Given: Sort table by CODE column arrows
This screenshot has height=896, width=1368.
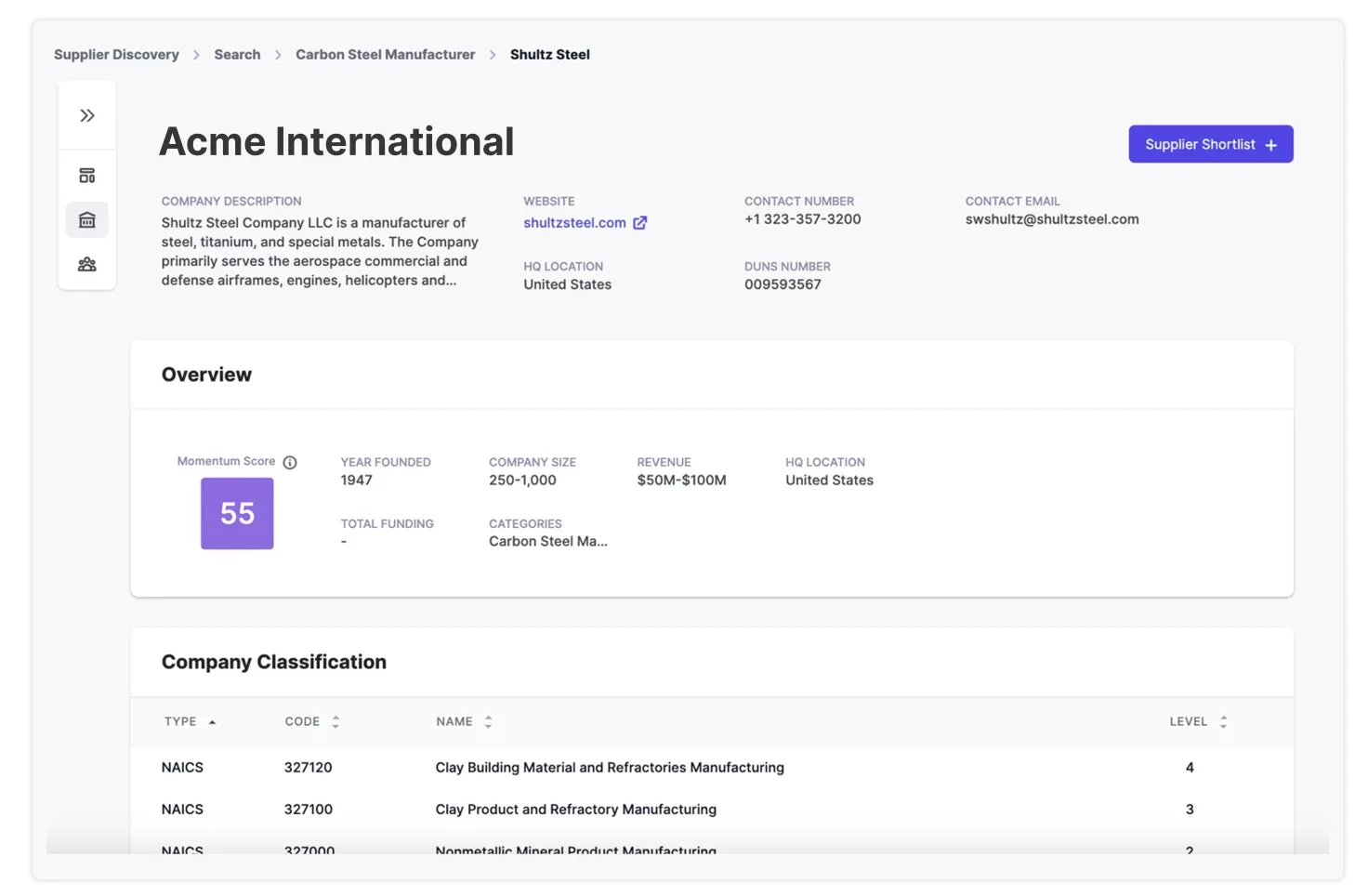Looking at the screenshot, I should [335, 722].
